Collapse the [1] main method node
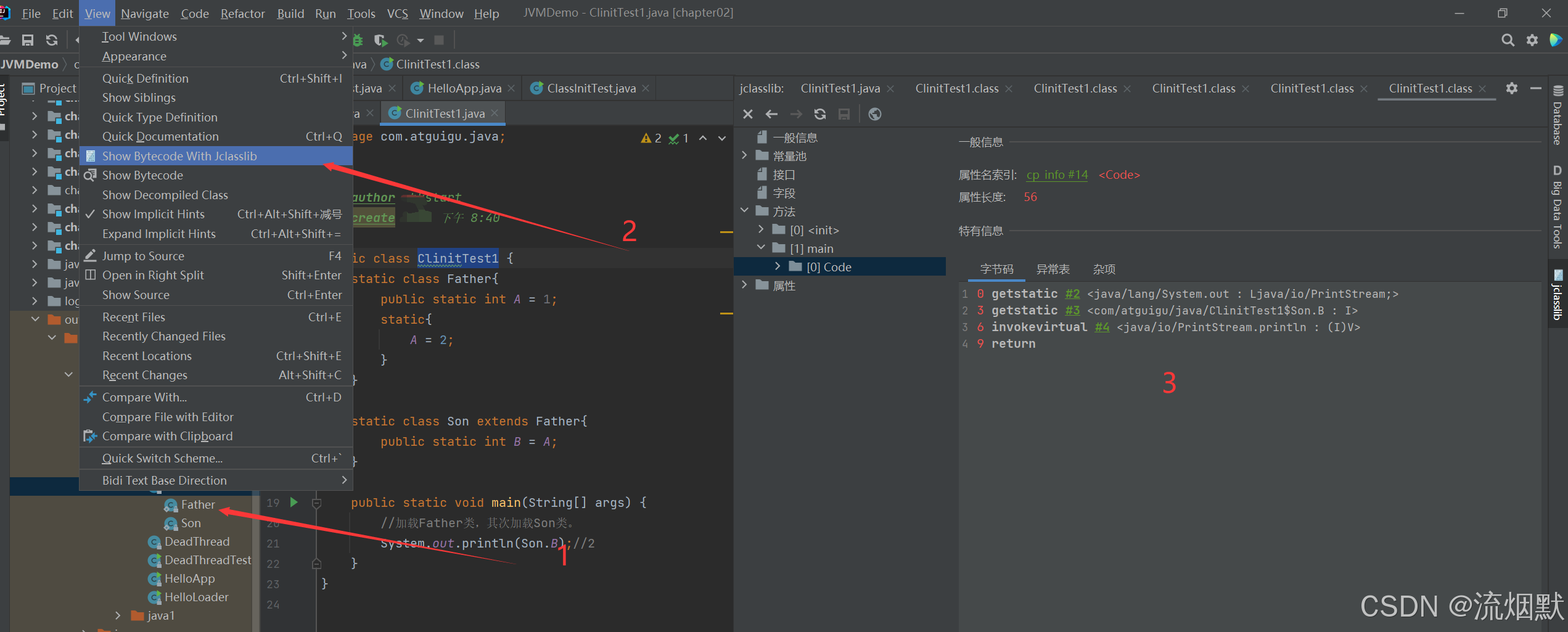1568x632 pixels. coord(761,248)
